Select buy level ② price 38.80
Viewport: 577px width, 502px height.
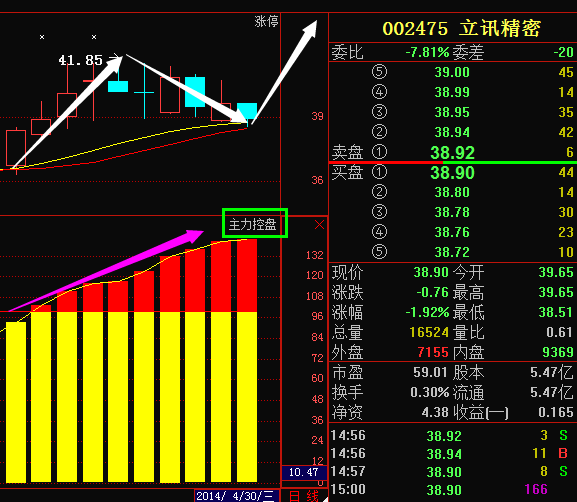pyautogui.click(x=452, y=192)
